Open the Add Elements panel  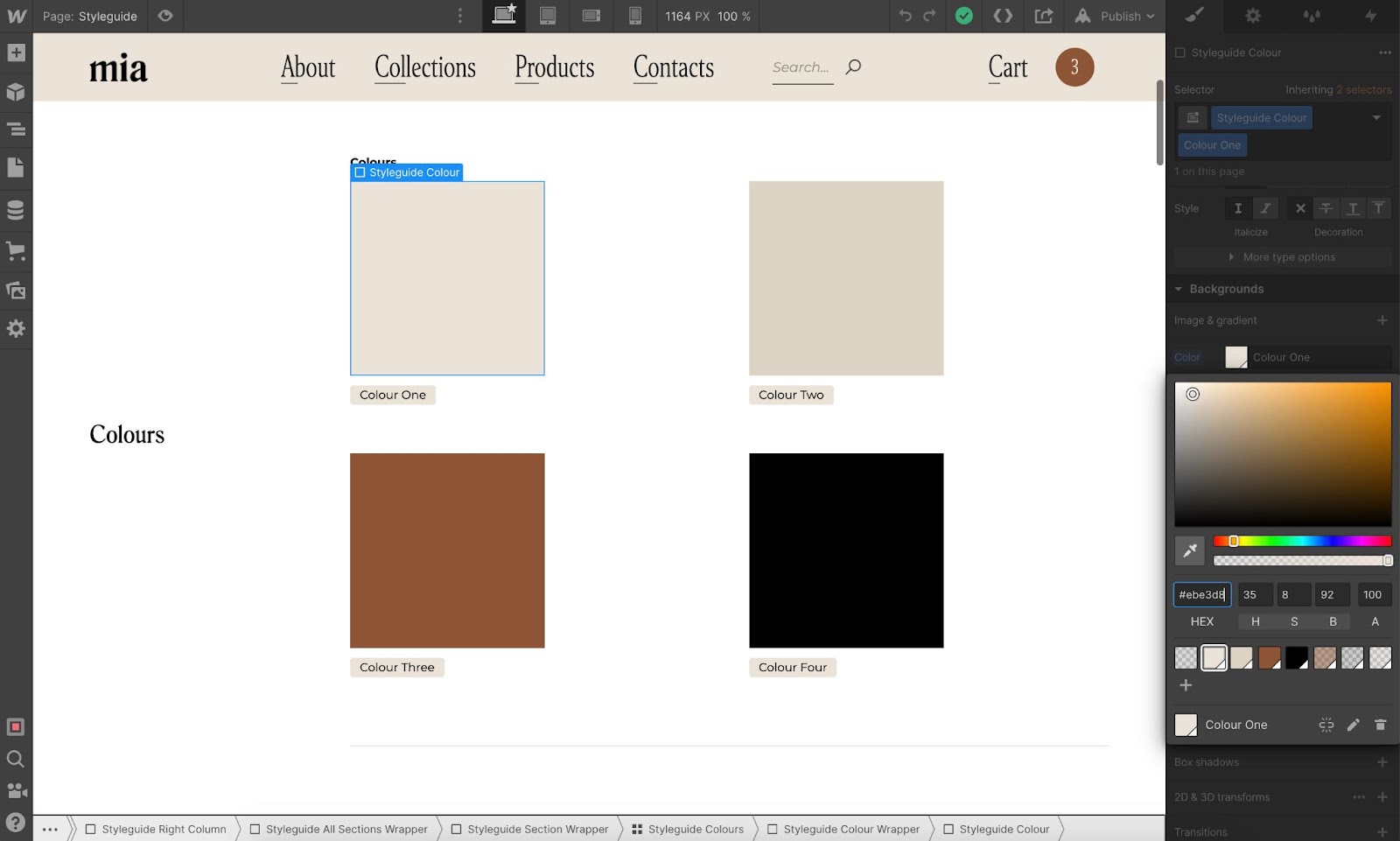point(16,53)
